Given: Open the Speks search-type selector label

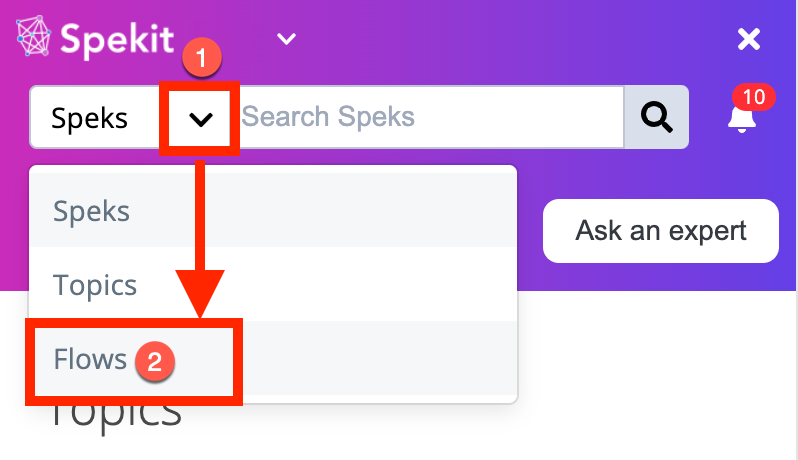Looking at the screenshot, I should tap(89, 119).
